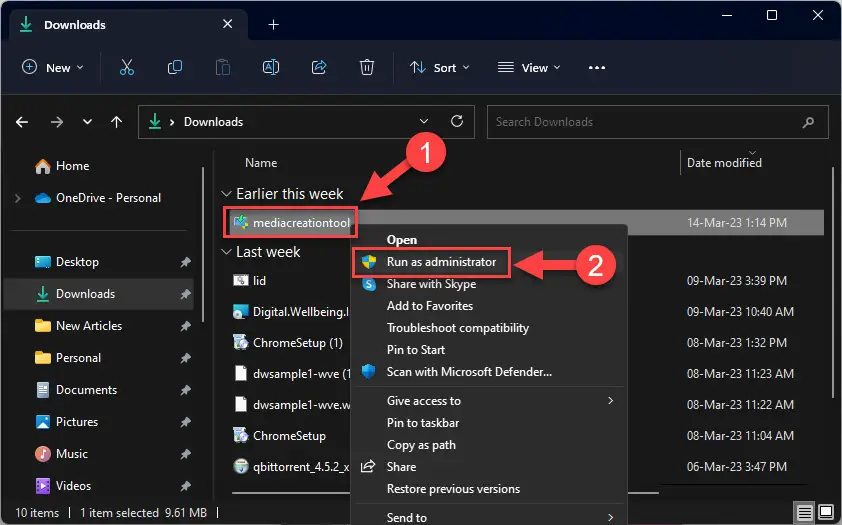The width and height of the screenshot is (842, 525).
Task: Close the Downloads tab
Action: (228, 24)
